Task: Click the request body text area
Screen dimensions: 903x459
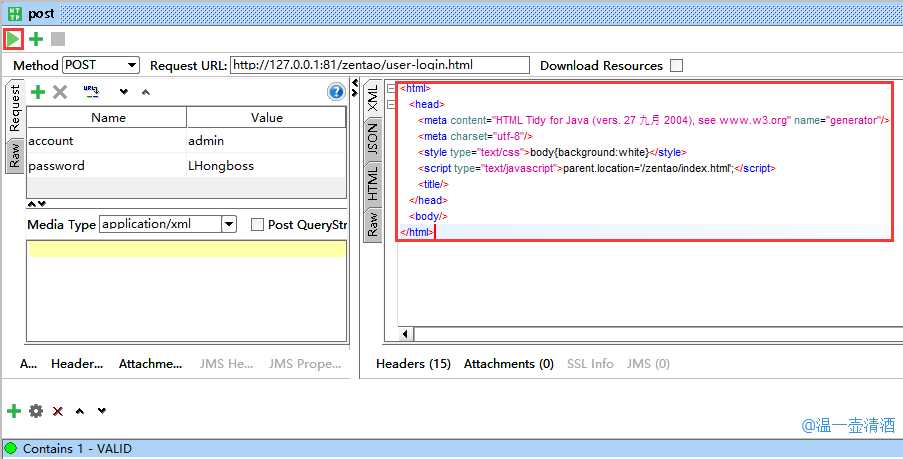Action: click(187, 291)
